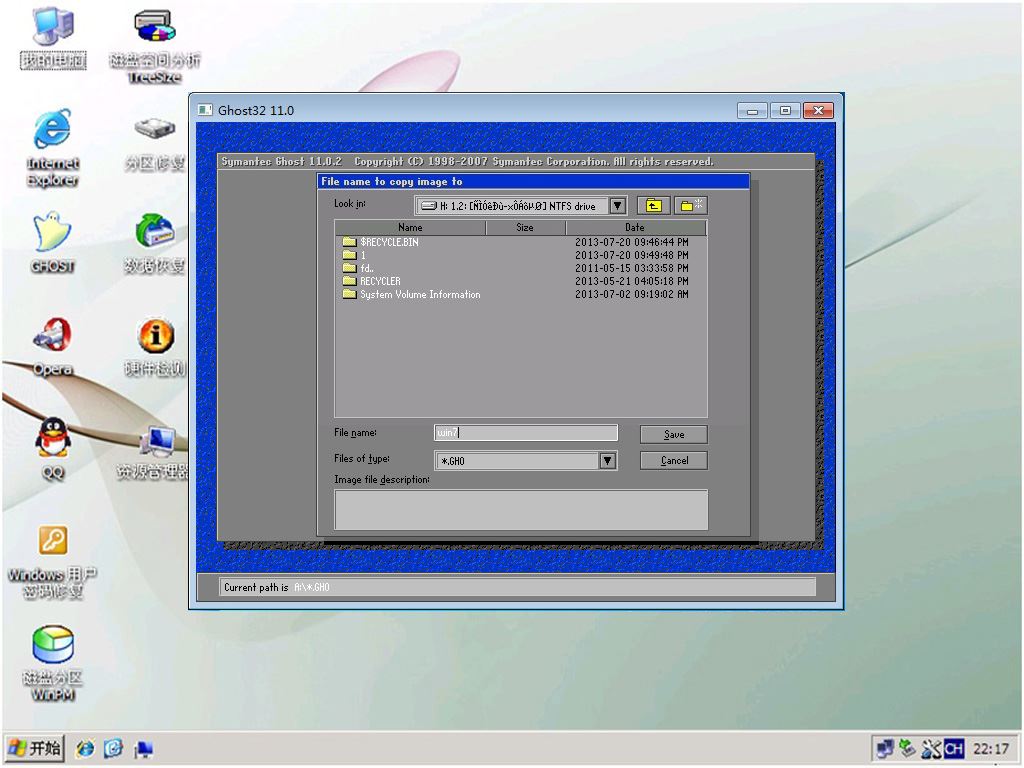Select the QQ penguin desktop icon
Screen dimensions: 1024x768
(53, 449)
